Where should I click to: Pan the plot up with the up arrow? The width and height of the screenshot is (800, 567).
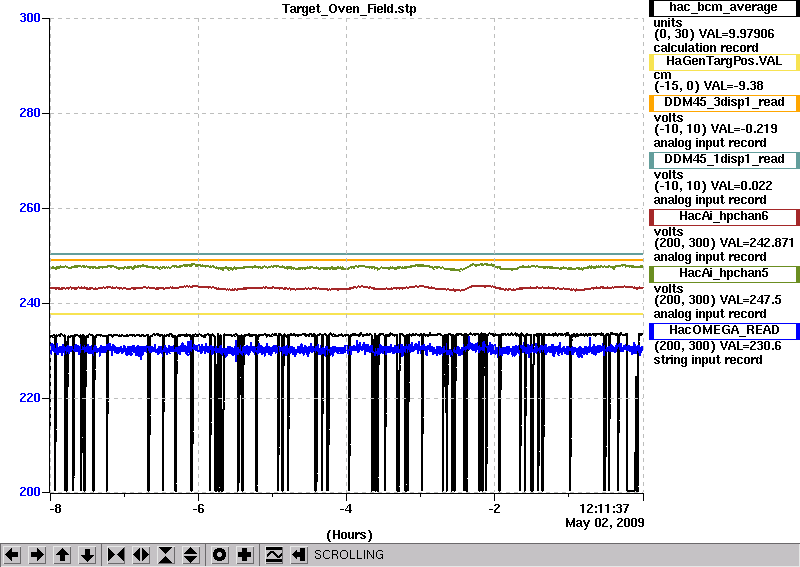click(62, 555)
